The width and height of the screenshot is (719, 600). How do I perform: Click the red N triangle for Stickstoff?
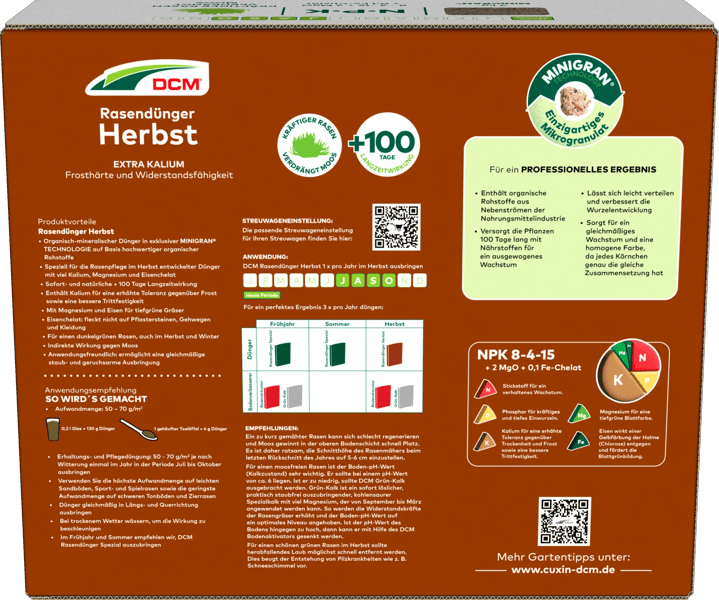coord(485,389)
